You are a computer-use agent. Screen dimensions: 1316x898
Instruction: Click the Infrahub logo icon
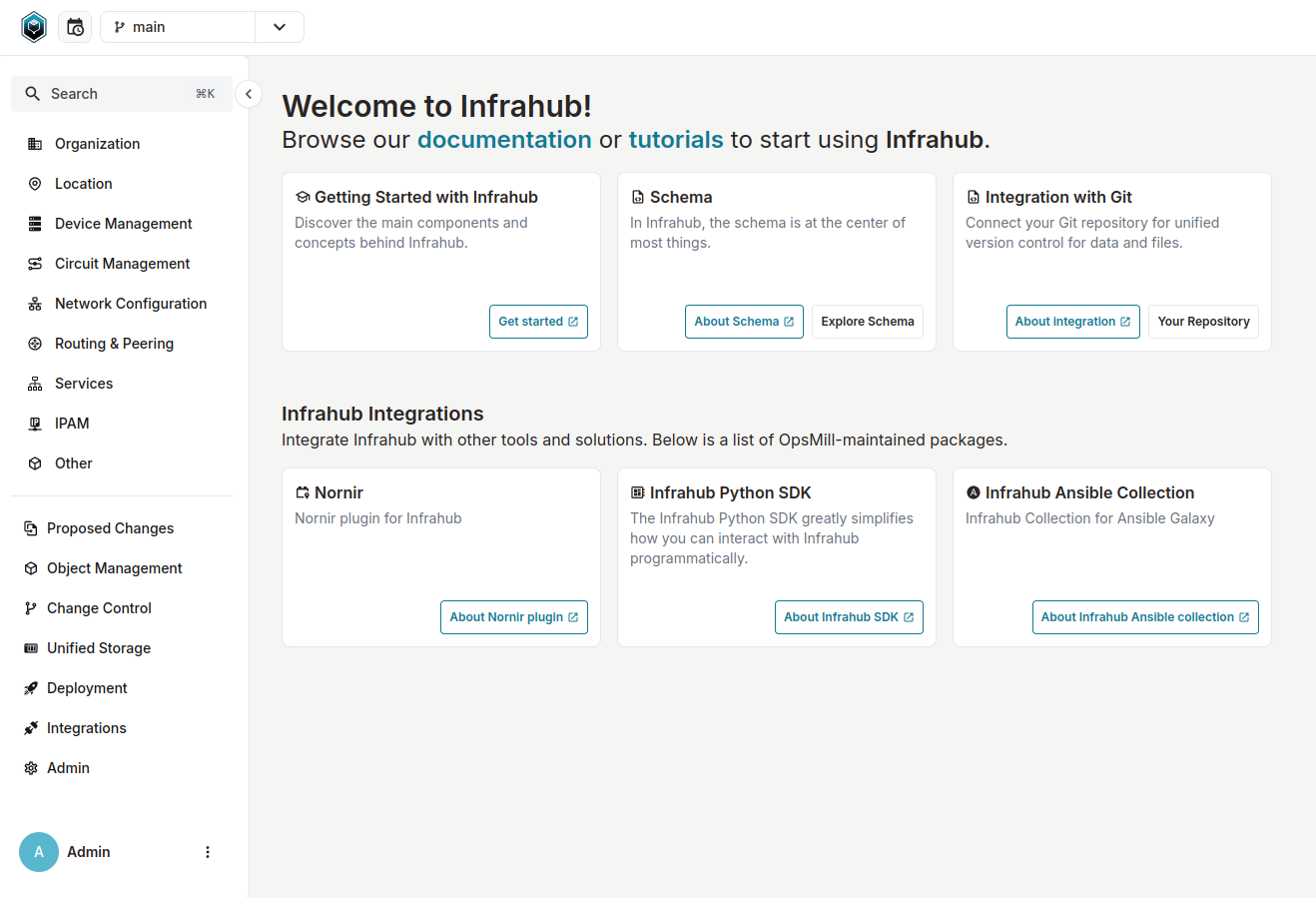pos(33,27)
